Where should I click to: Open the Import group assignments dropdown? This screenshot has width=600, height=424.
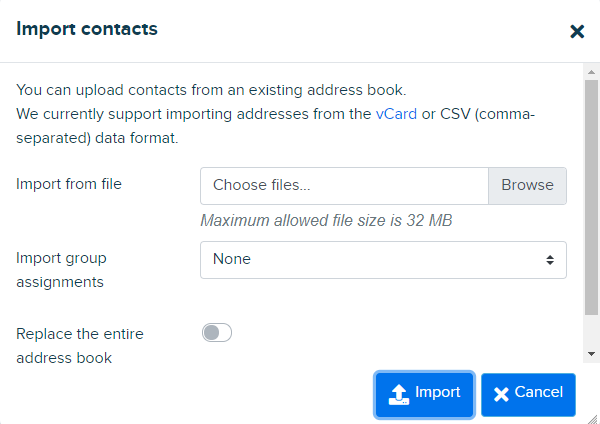point(383,260)
